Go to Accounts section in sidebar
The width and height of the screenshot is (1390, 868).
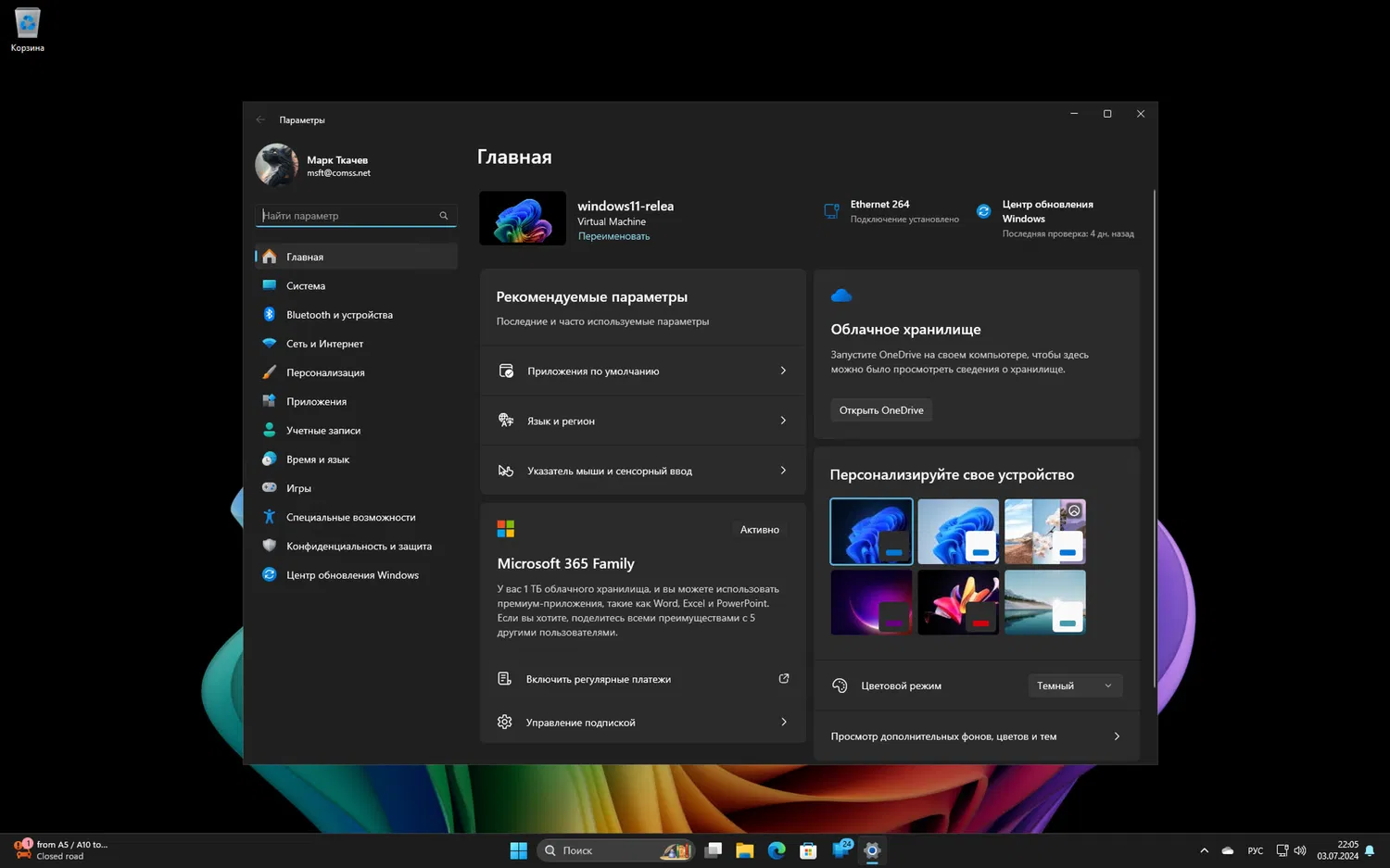(x=323, y=431)
